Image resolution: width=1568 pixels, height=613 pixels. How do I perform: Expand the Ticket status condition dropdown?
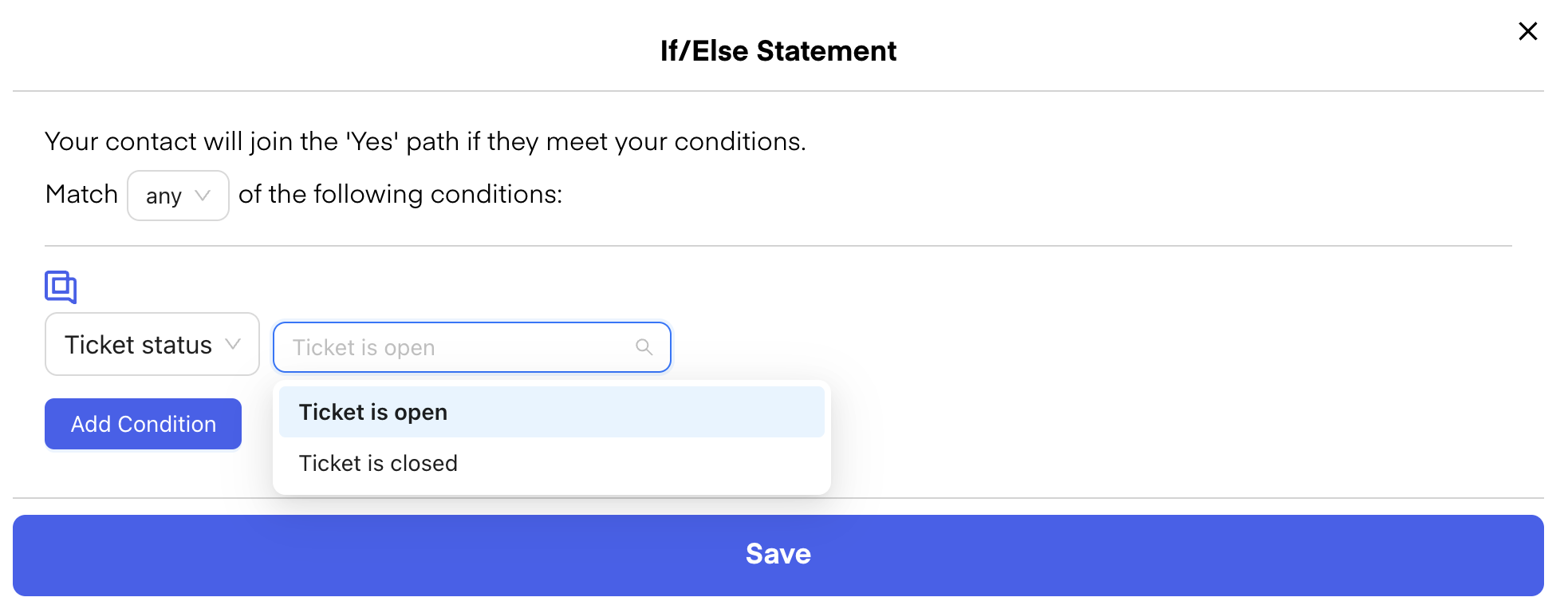pyautogui.click(x=152, y=344)
